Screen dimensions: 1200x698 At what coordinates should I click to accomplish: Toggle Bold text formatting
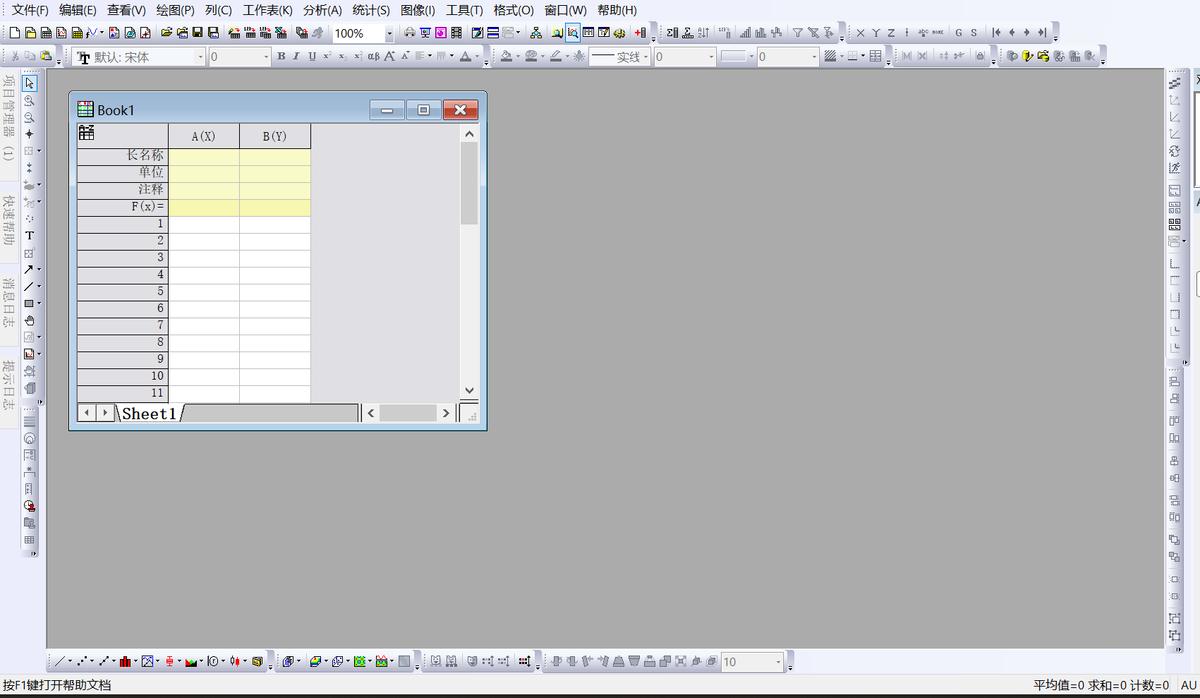point(281,57)
